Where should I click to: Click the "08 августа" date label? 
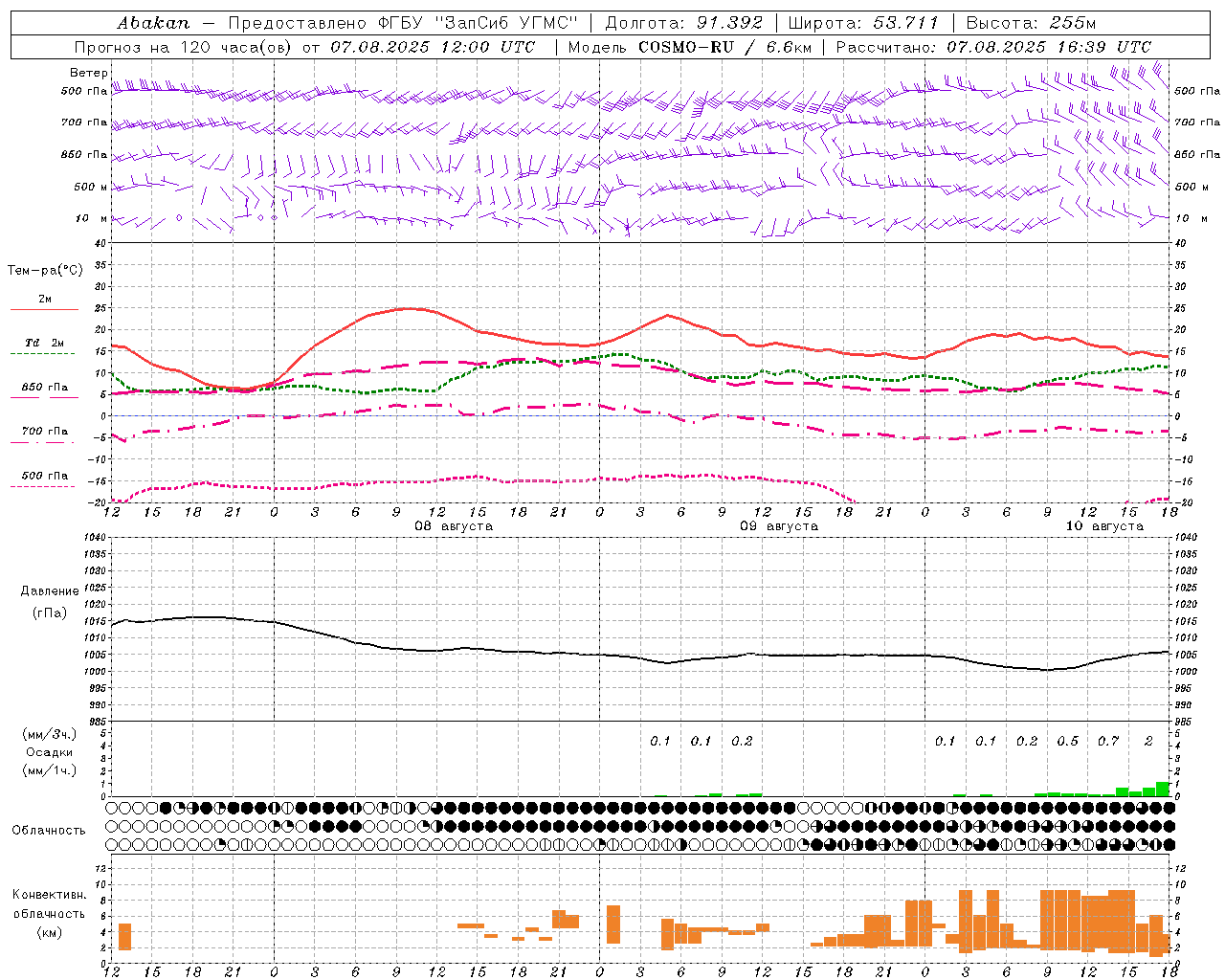454,526
